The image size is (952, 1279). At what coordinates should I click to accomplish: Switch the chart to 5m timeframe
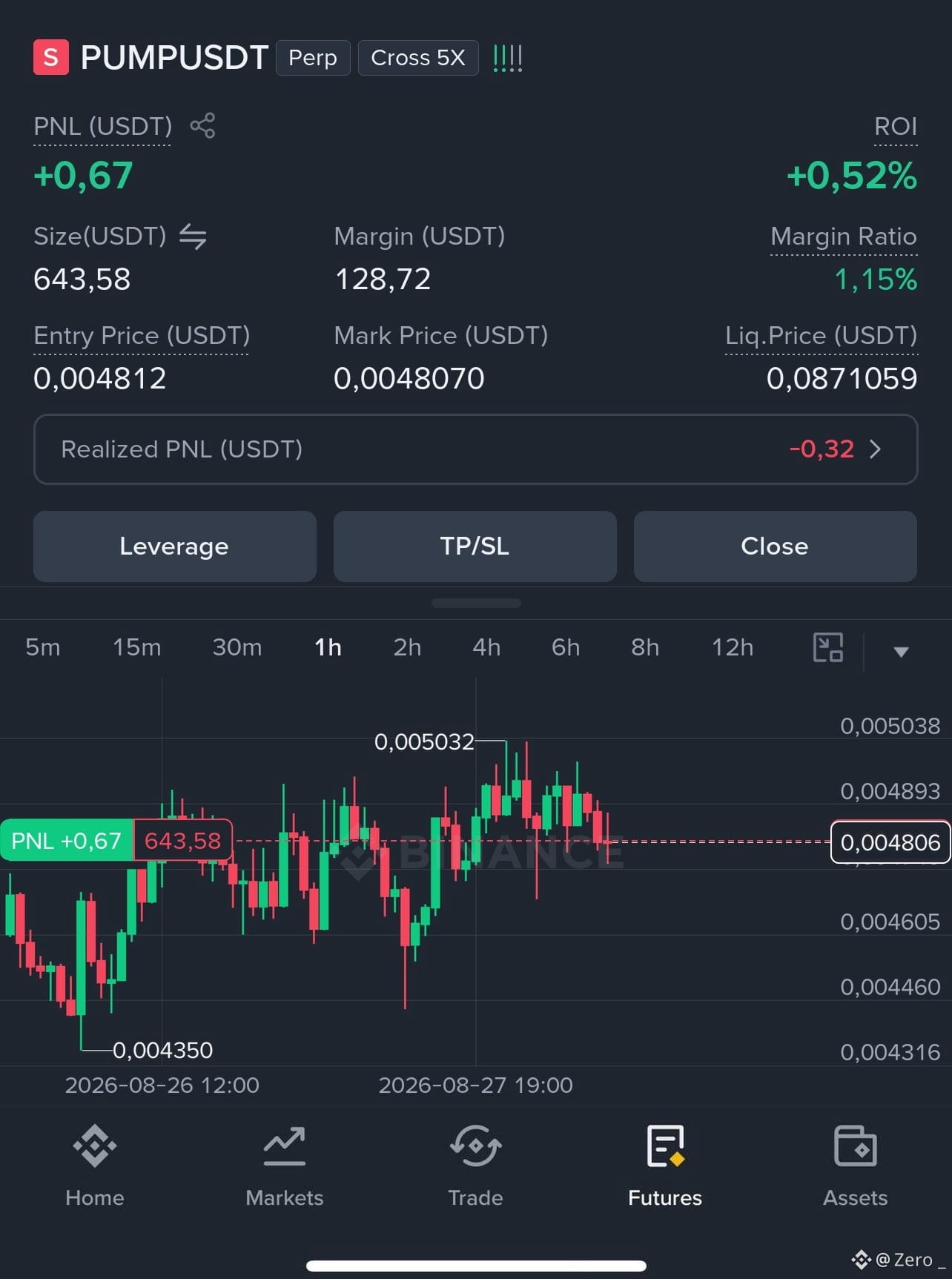click(x=43, y=647)
